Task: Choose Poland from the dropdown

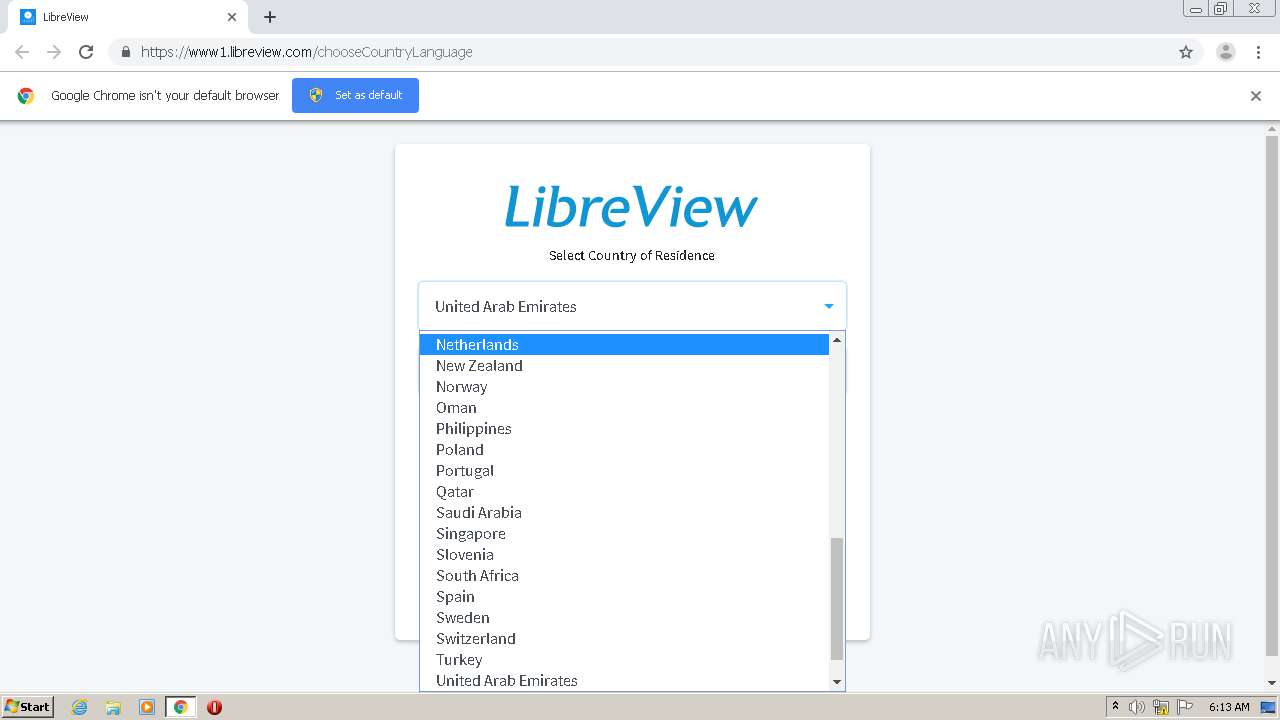Action: point(624,449)
